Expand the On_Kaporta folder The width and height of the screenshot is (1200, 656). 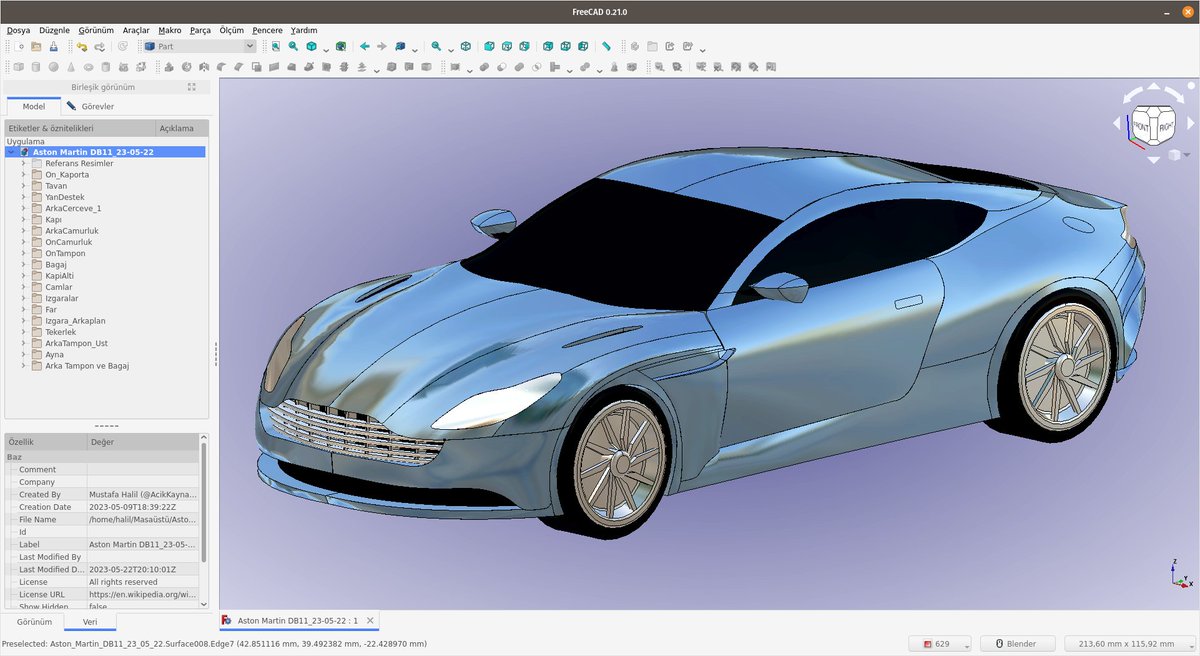23,175
